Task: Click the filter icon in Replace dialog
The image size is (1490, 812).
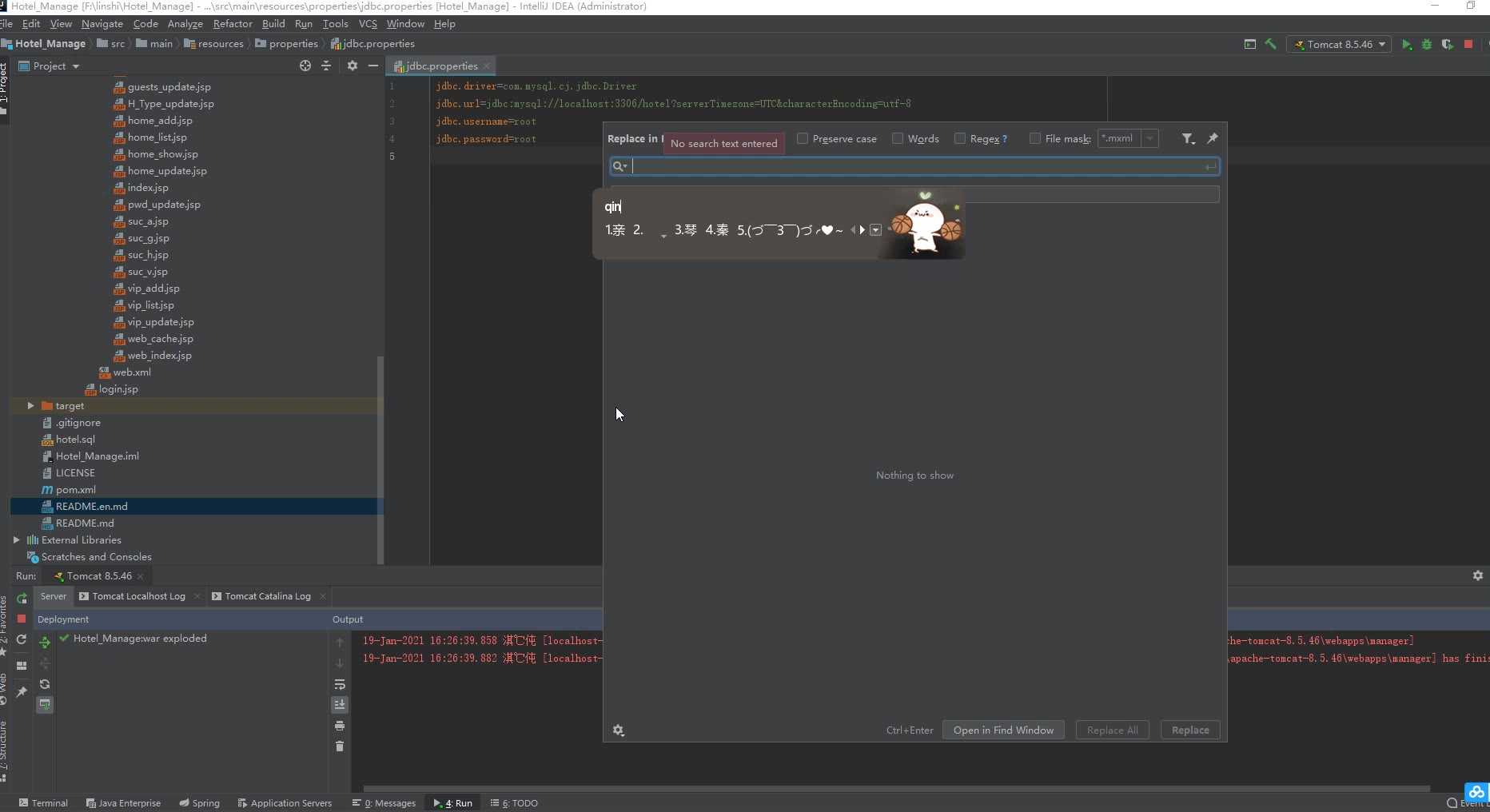Action: 1188,139
